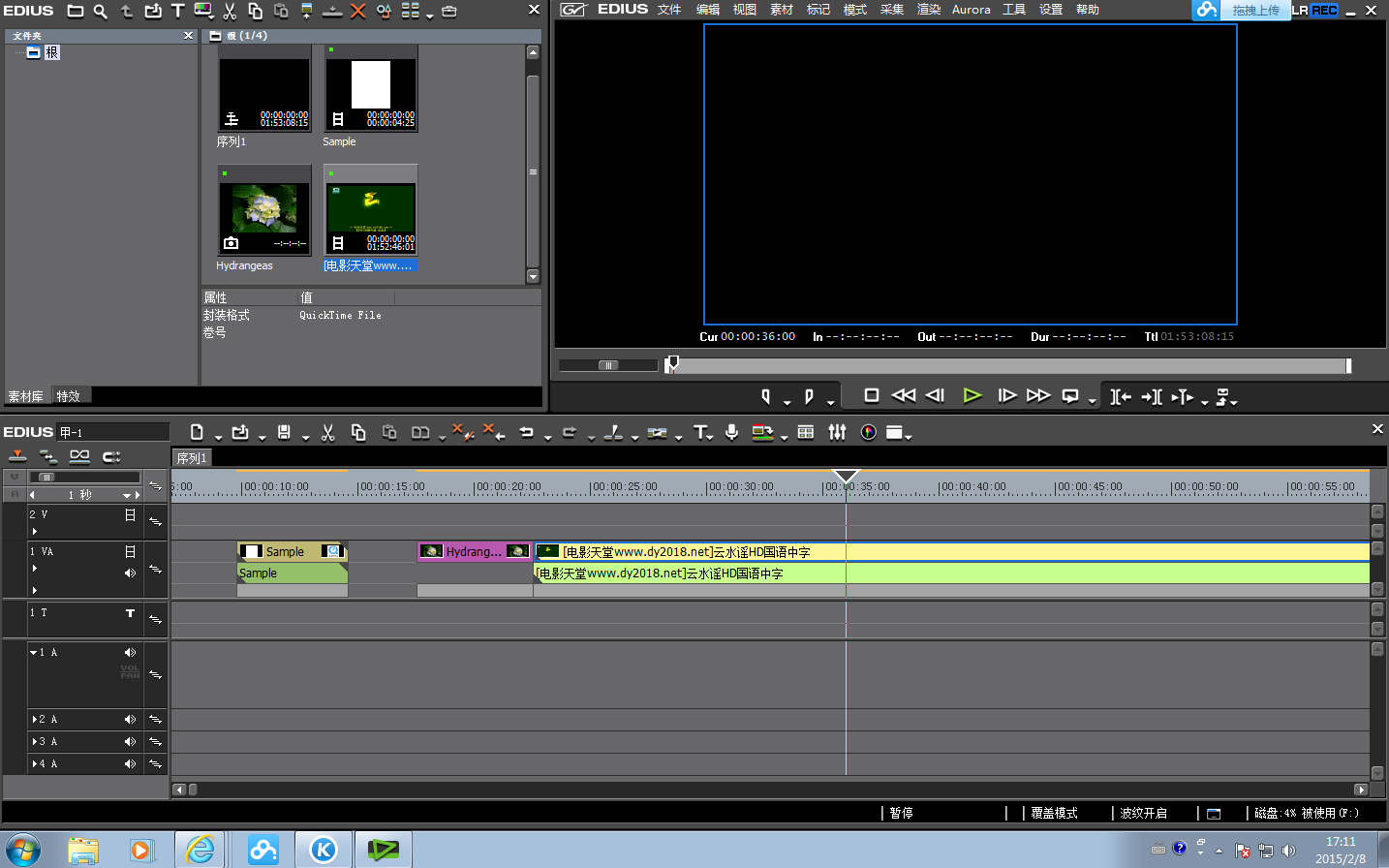Open the 渲染 menu
The image size is (1389, 868).
[929, 10]
